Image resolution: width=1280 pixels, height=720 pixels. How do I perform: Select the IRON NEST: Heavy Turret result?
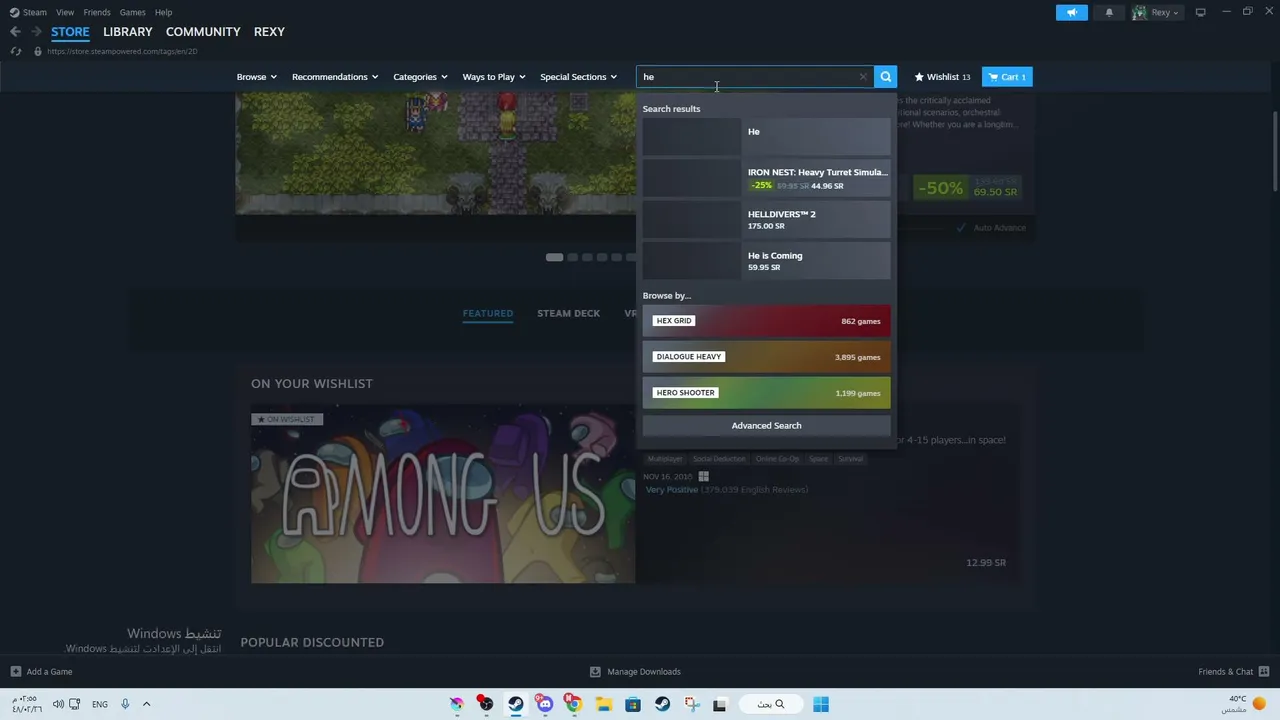pos(766,178)
